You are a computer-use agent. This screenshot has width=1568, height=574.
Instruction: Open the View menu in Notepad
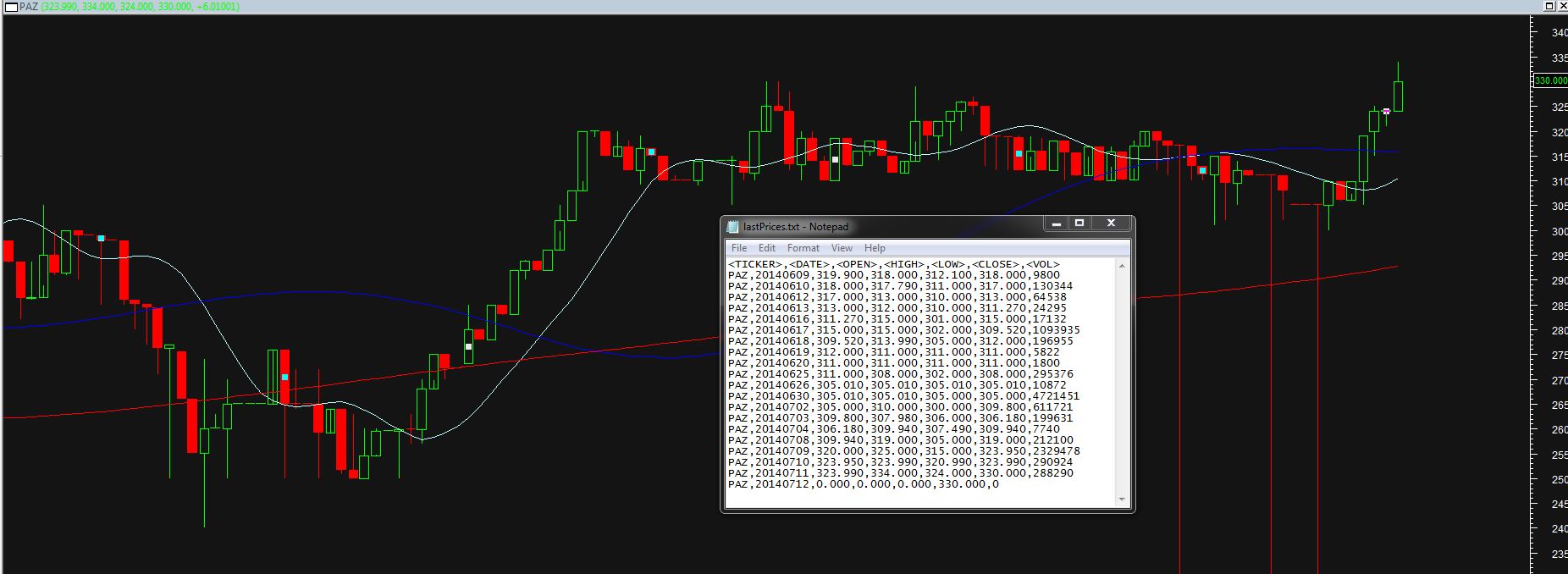(842, 248)
